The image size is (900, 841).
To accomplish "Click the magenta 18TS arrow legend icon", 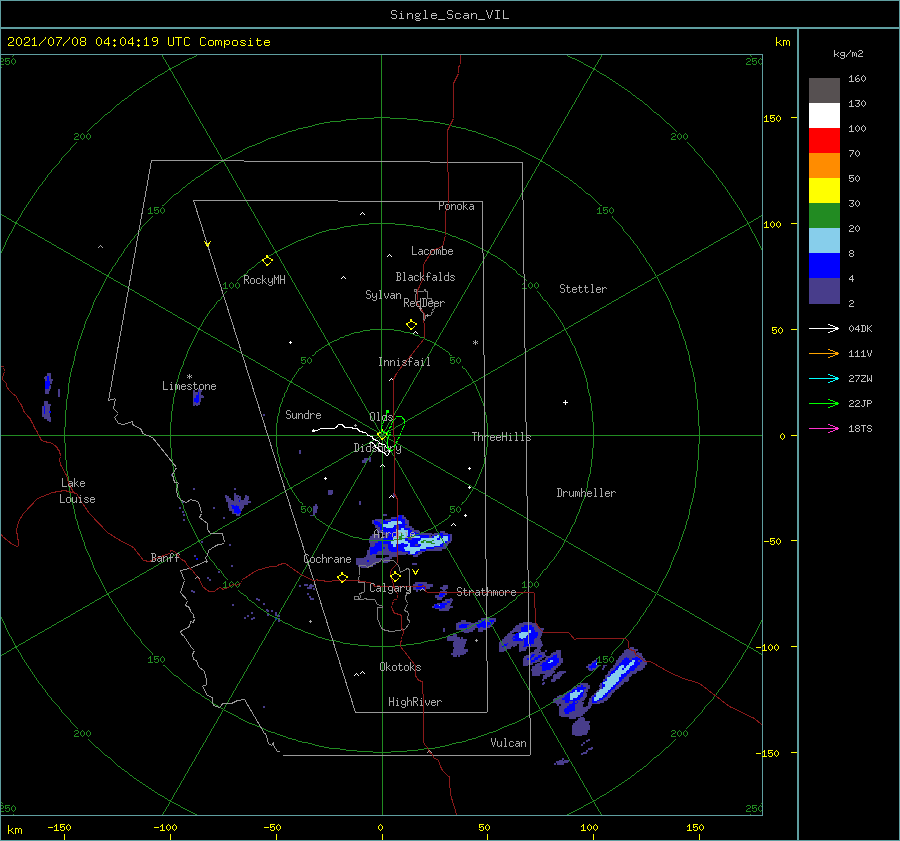I will (824, 428).
